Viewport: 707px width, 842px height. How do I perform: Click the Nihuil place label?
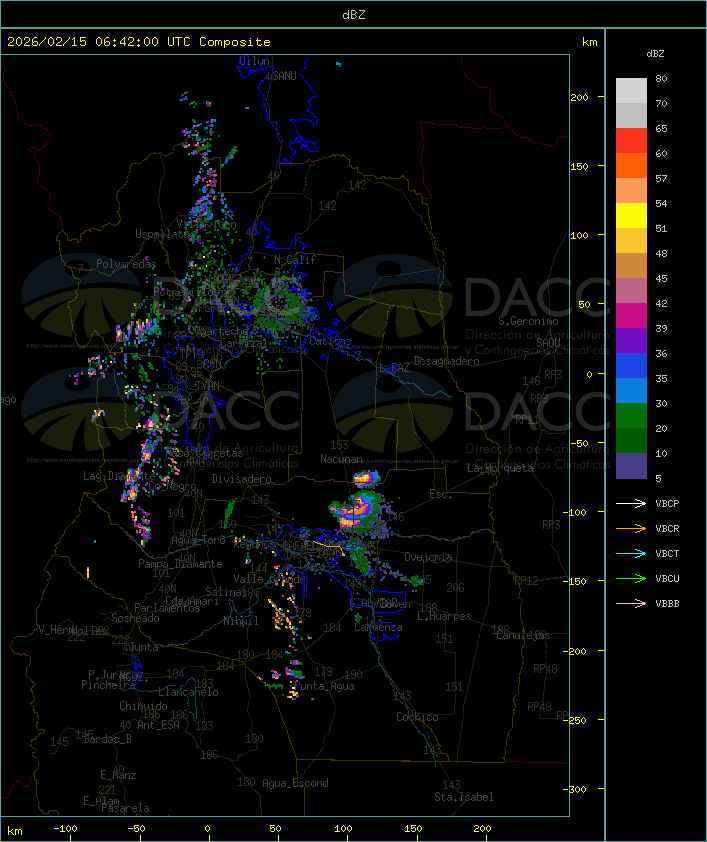[241, 621]
